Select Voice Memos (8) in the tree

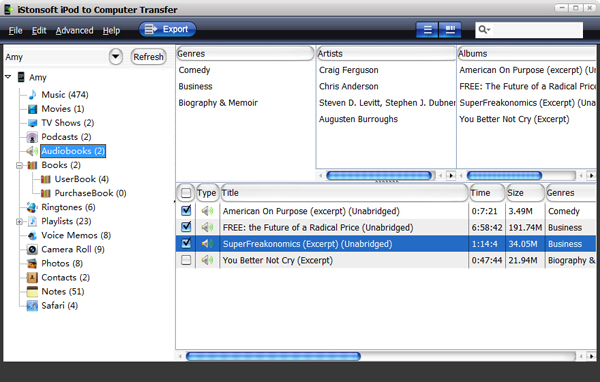tap(76, 235)
